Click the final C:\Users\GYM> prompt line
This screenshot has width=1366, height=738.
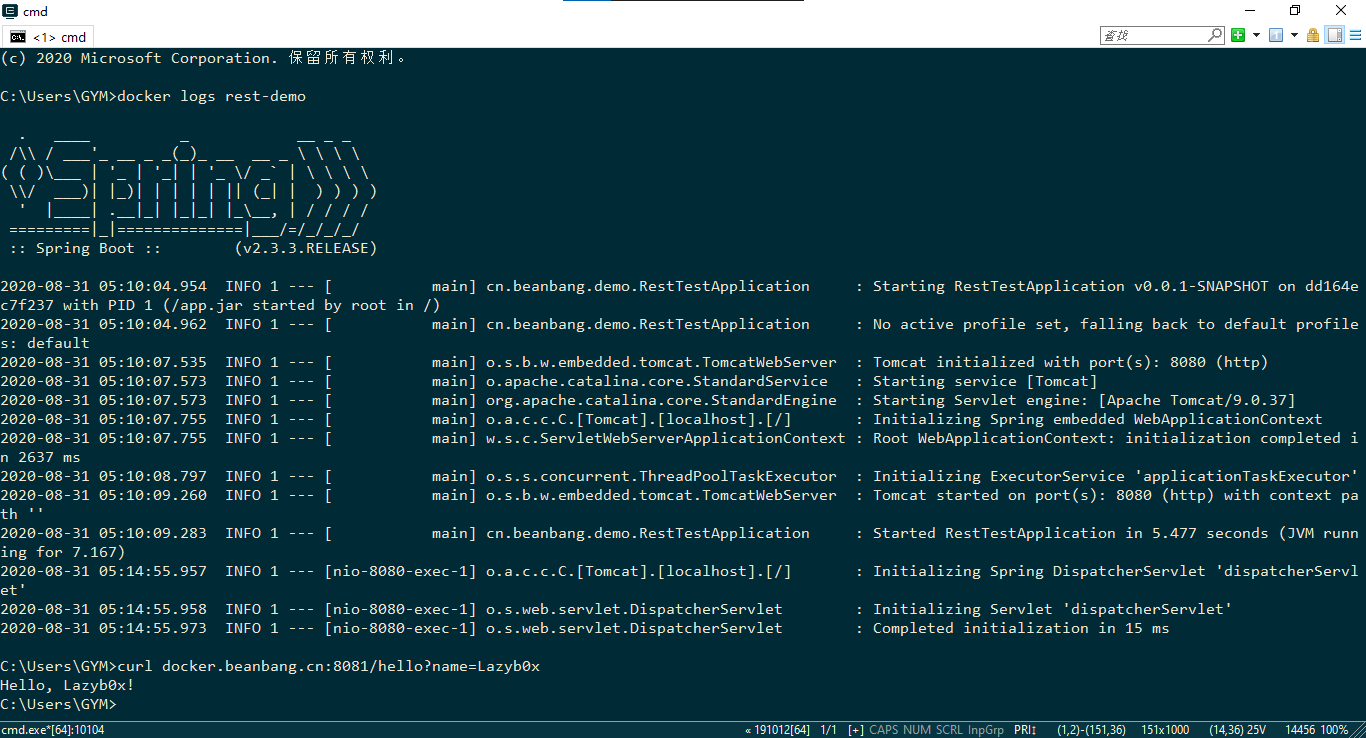pos(58,704)
